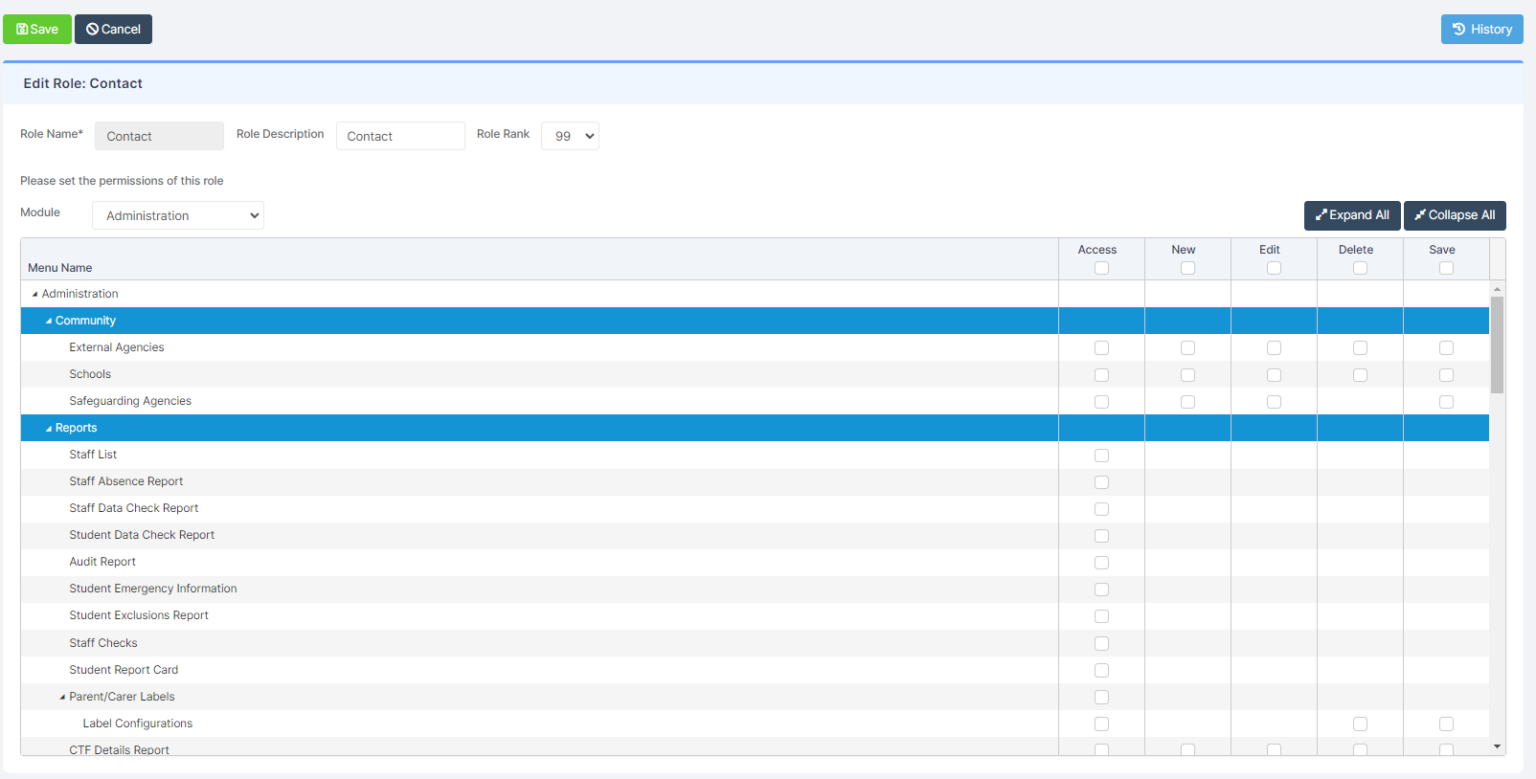
Task: Toggle the New column header checkbox
Action: [x=1187, y=267]
